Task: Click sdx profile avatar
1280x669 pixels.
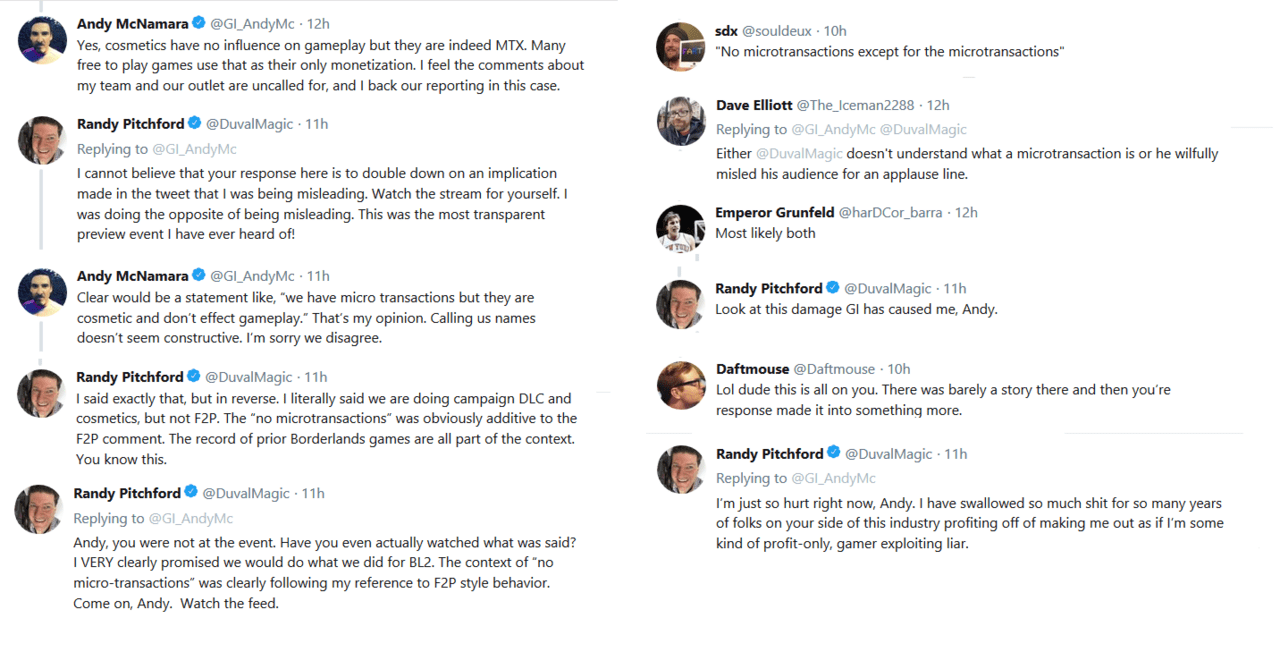Action: pyautogui.click(x=681, y=47)
